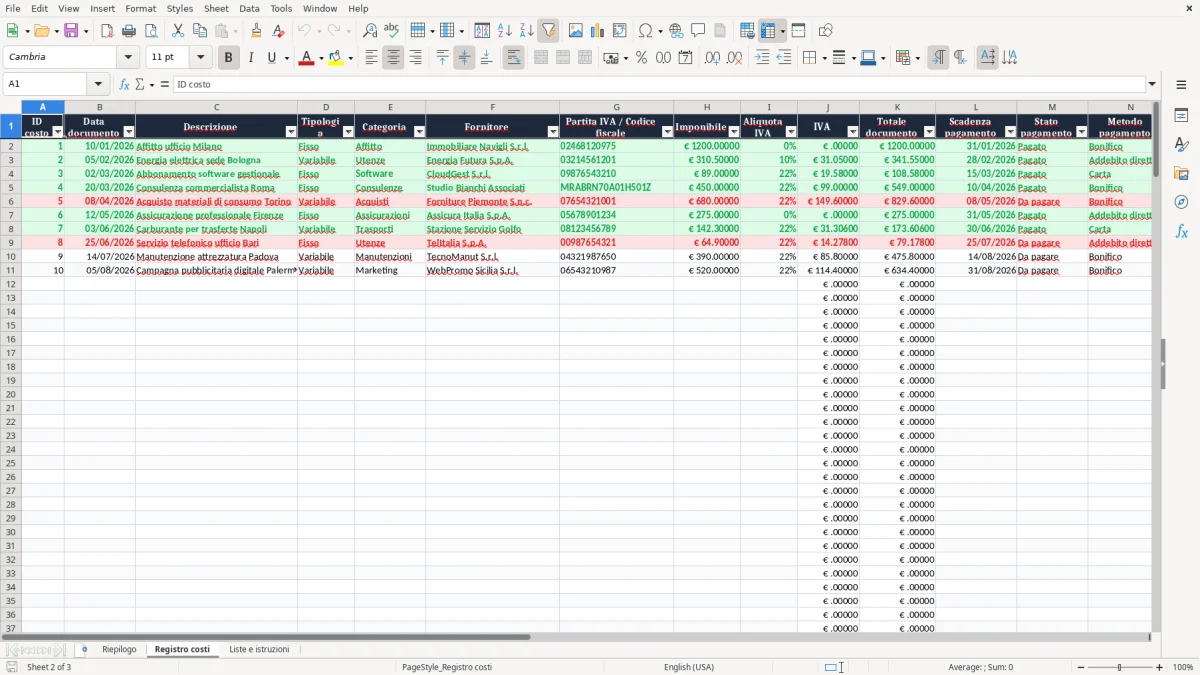Open the Data menu
Screen dimensions: 1200x675
[x=249, y=8]
